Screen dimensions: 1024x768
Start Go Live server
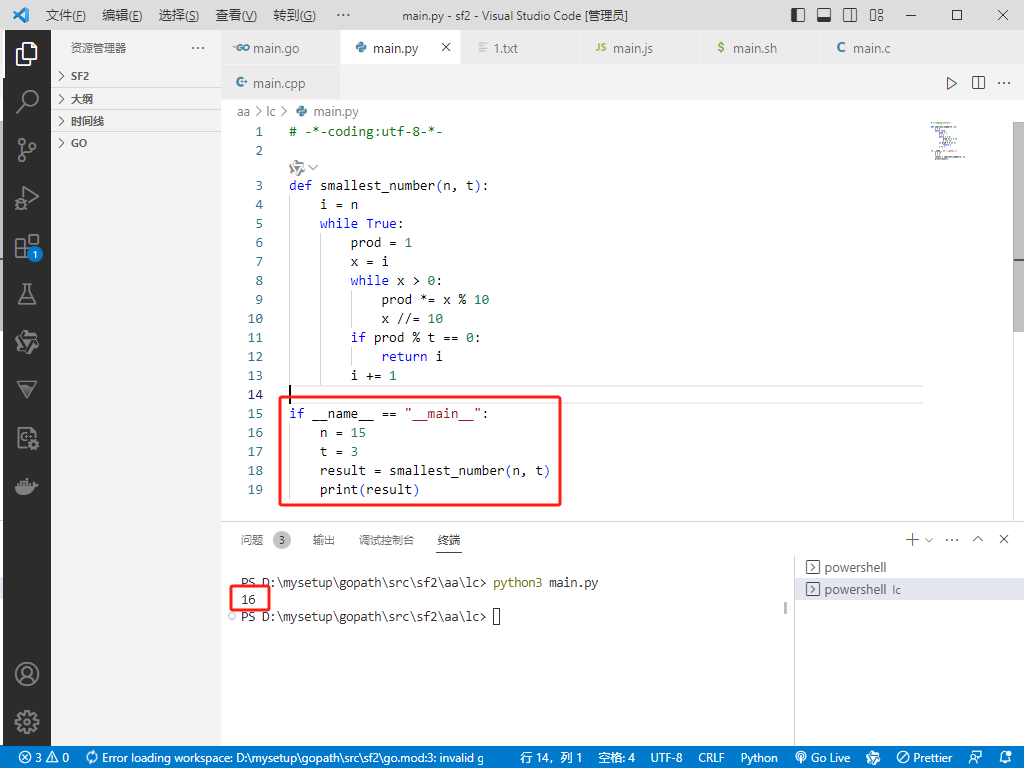click(823, 758)
